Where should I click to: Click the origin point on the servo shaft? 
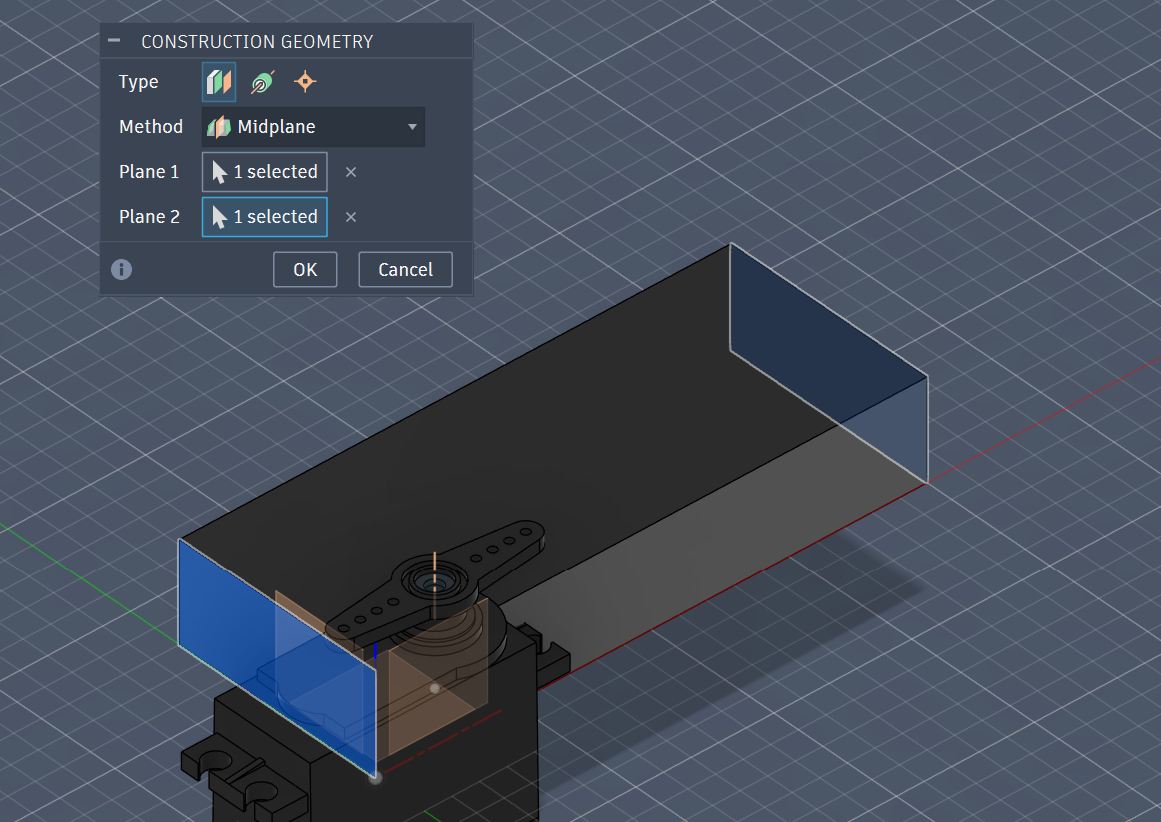pyautogui.click(x=434, y=687)
